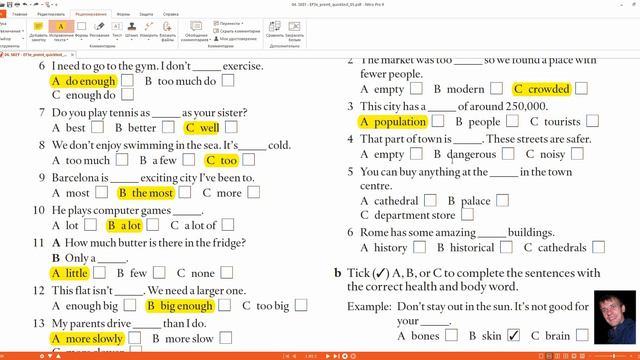This screenshot has width=640, height=360.
Task: Expand the Stamp dropdown arrow
Action: [x=132, y=40]
